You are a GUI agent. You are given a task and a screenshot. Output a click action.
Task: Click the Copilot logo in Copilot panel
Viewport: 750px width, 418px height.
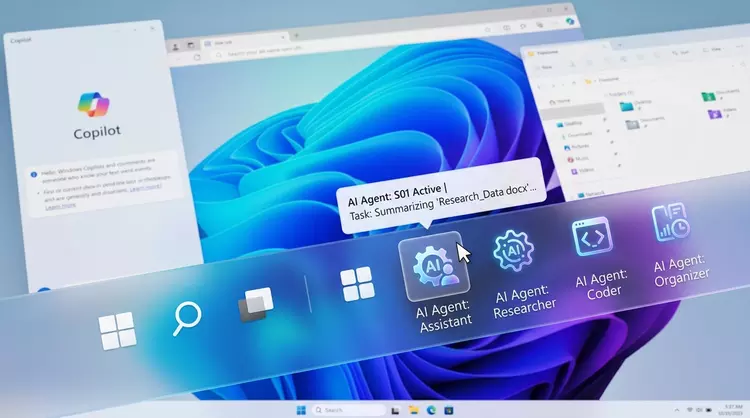click(x=94, y=105)
